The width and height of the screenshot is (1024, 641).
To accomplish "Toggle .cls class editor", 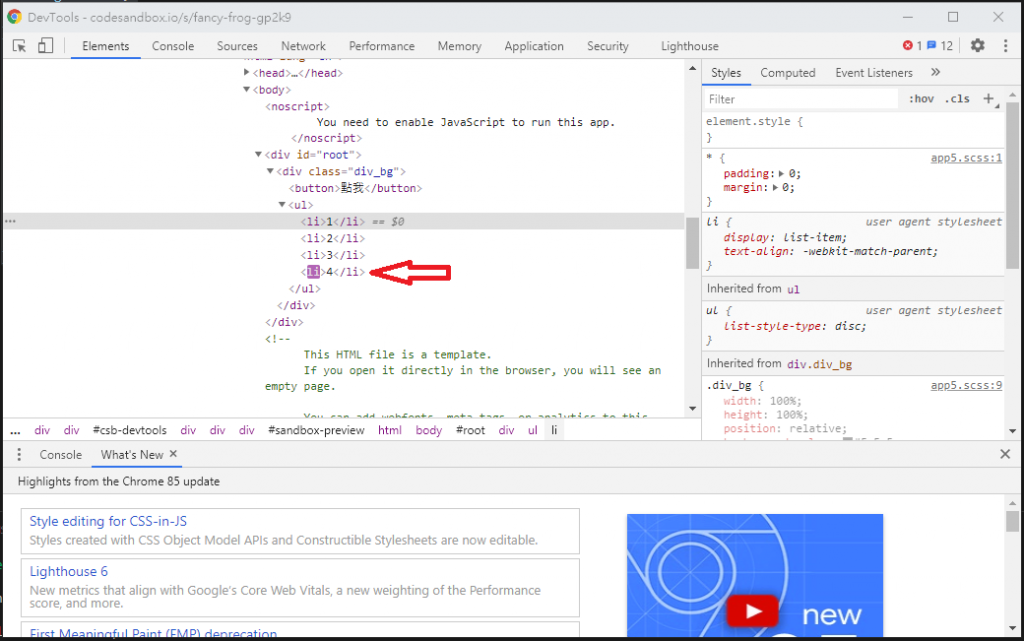I will 957,99.
